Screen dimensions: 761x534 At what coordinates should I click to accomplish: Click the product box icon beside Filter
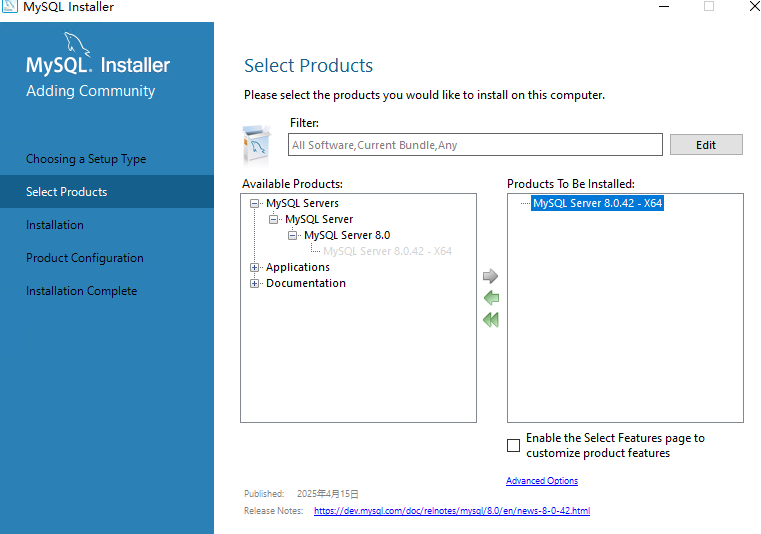(256, 145)
